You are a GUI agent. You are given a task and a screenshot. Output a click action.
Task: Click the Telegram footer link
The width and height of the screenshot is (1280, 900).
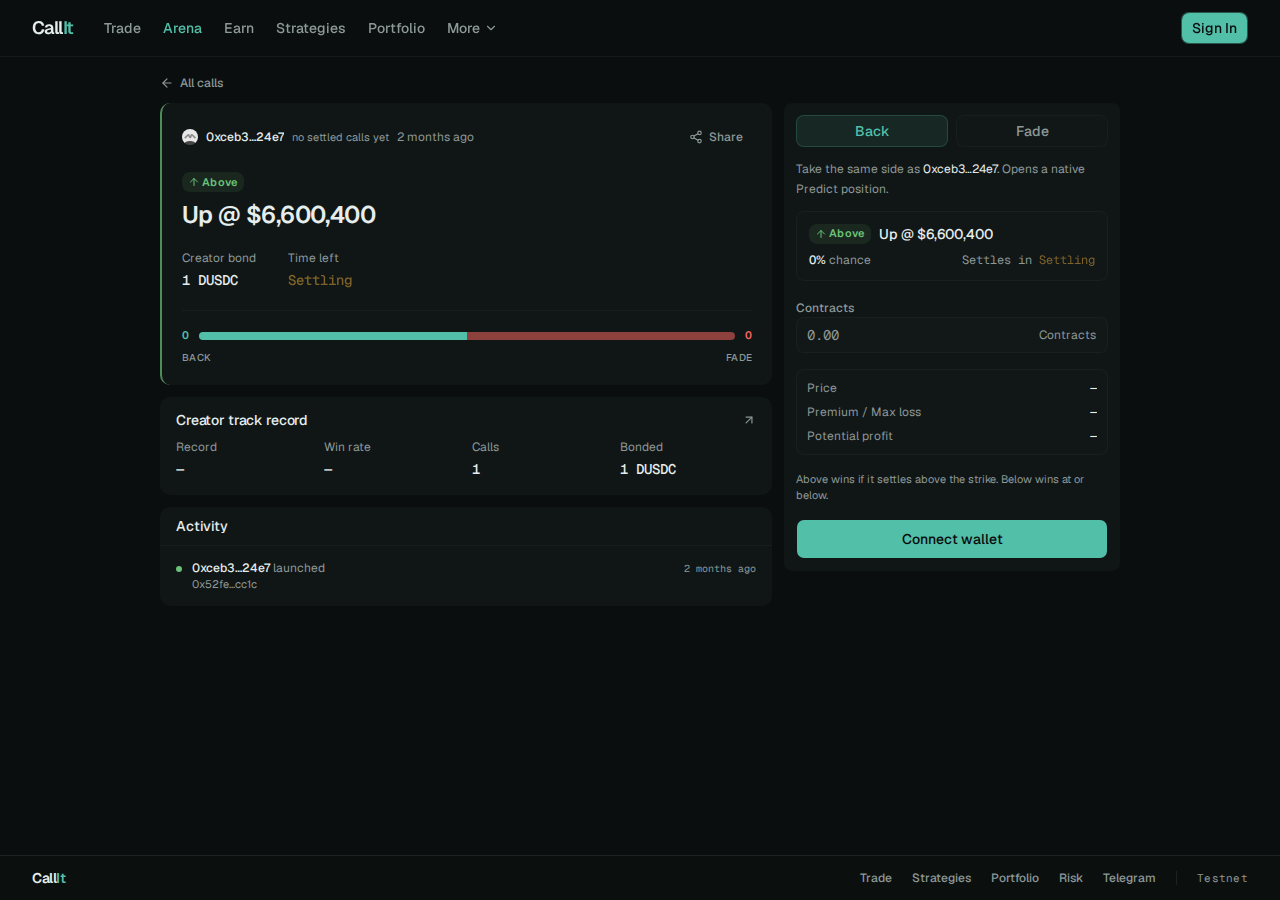click(x=1129, y=878)
